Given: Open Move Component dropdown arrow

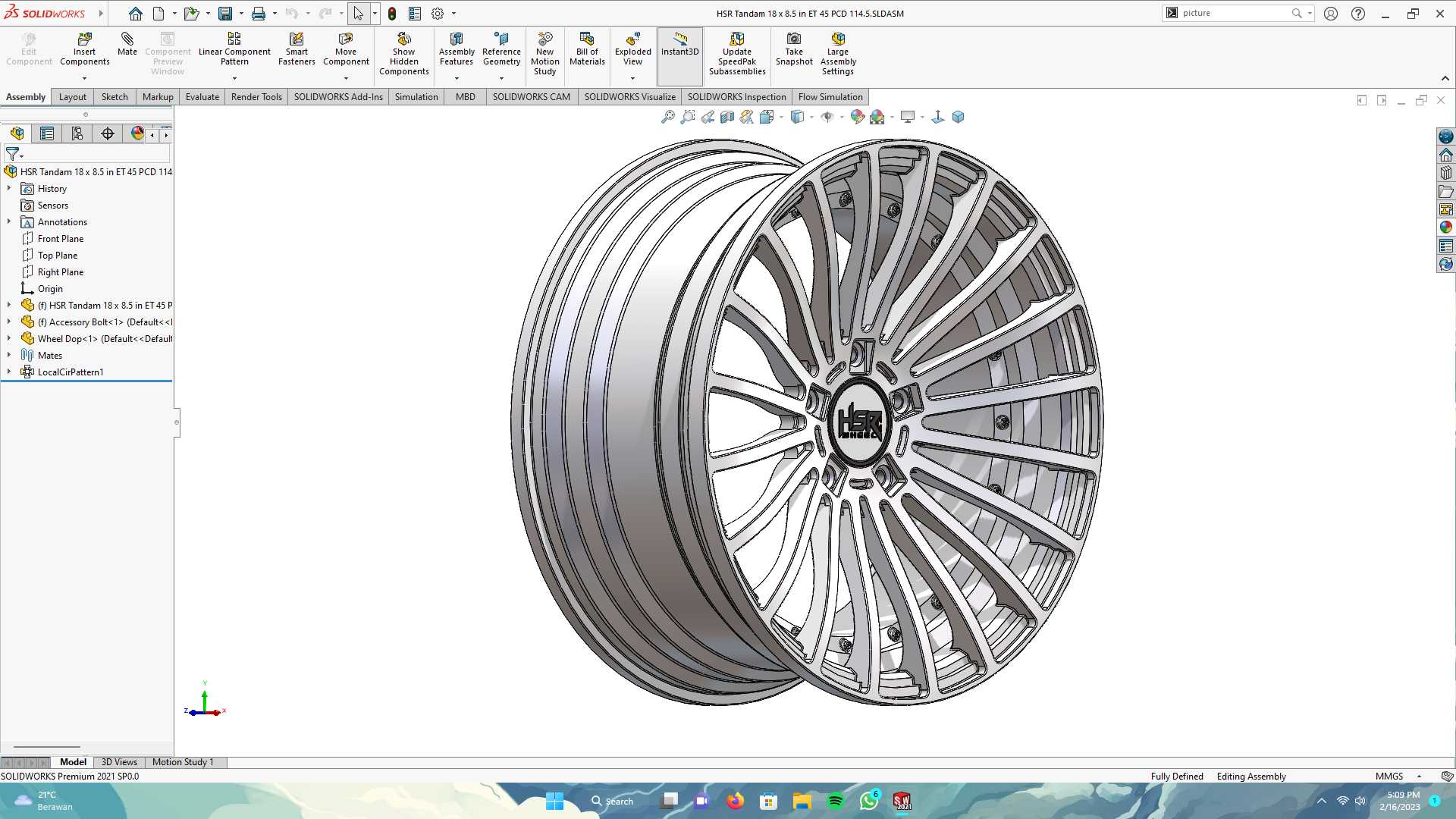Looking at the screenshot, I should click(x=346, y=78).
